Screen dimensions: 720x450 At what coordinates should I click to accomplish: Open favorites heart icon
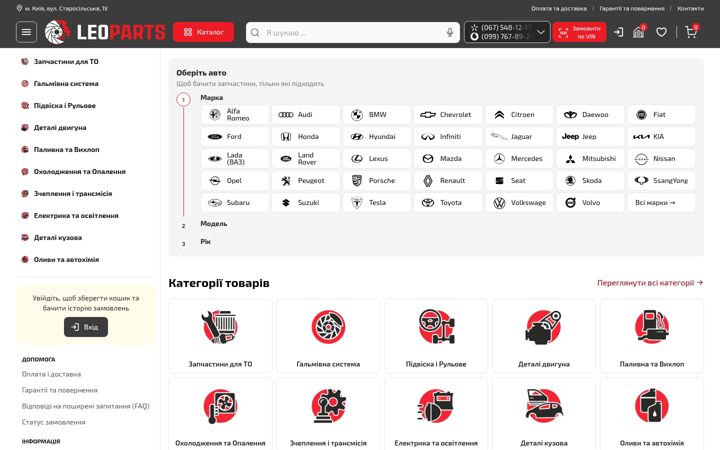click(x=661, y=32)
